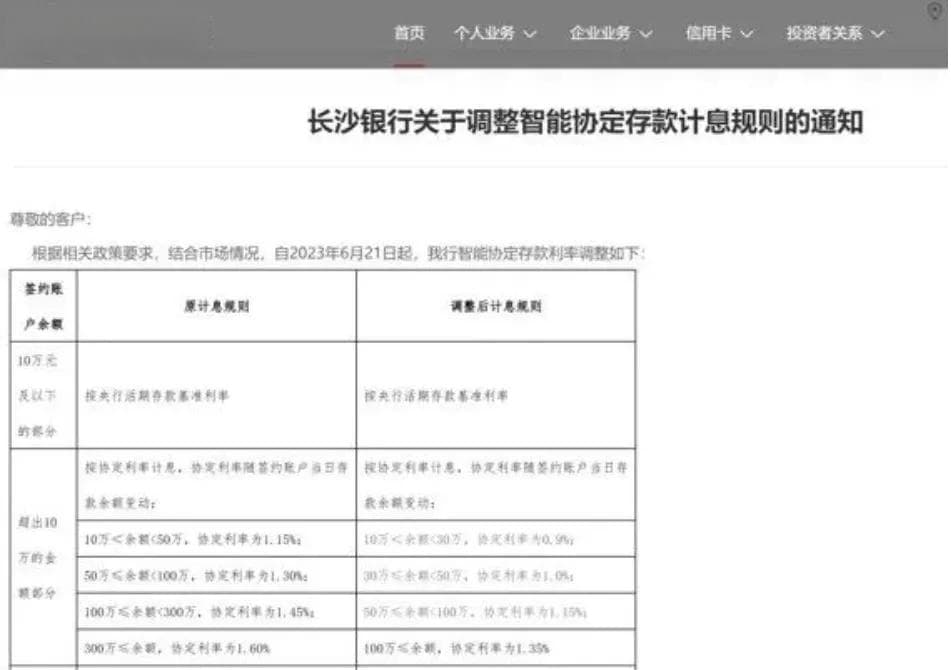Expand the chevron beside 信用卡
This screenshot has height=670, width=951.
pos(746,34)
